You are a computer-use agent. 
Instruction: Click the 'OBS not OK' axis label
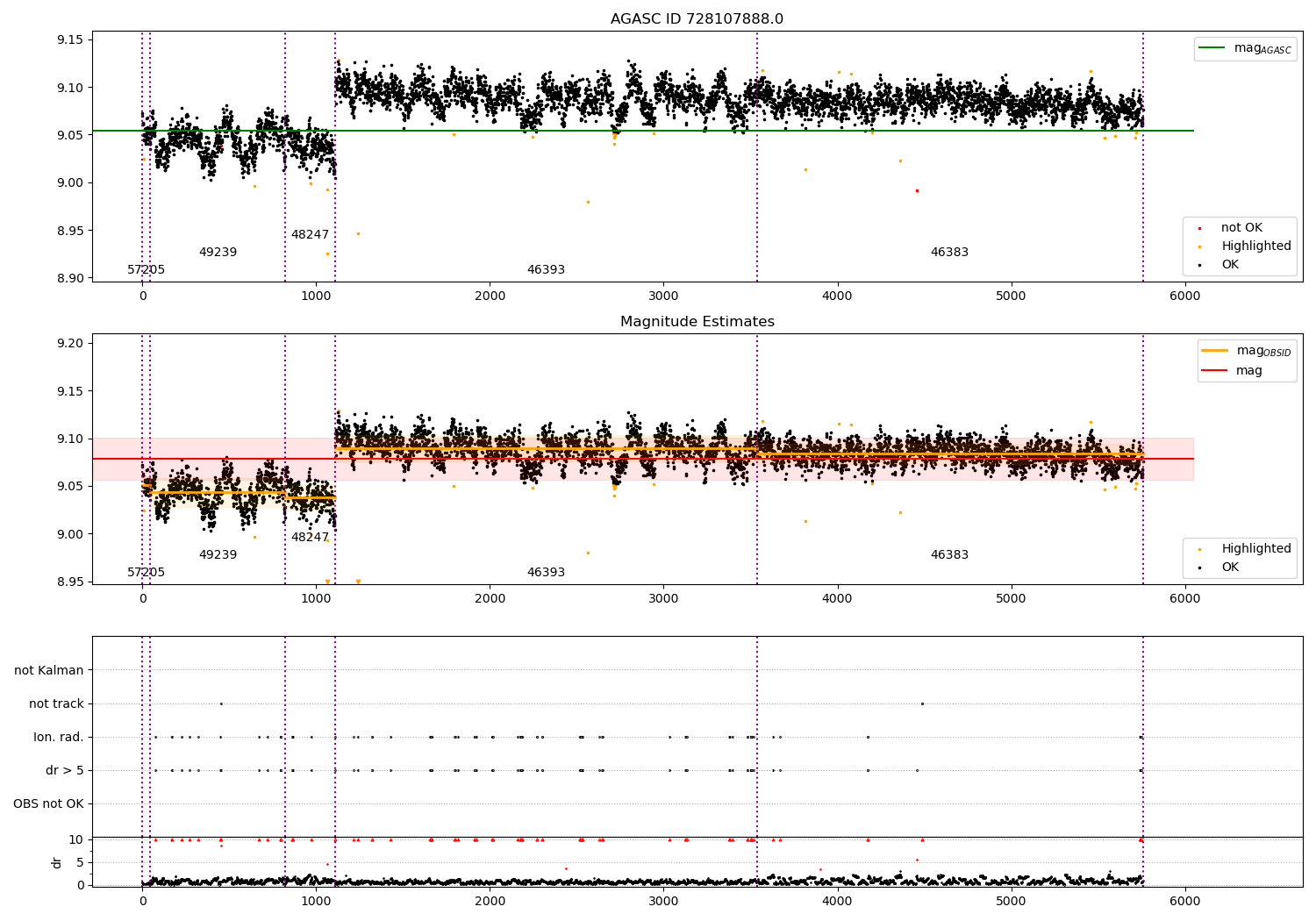coord(48,804)
